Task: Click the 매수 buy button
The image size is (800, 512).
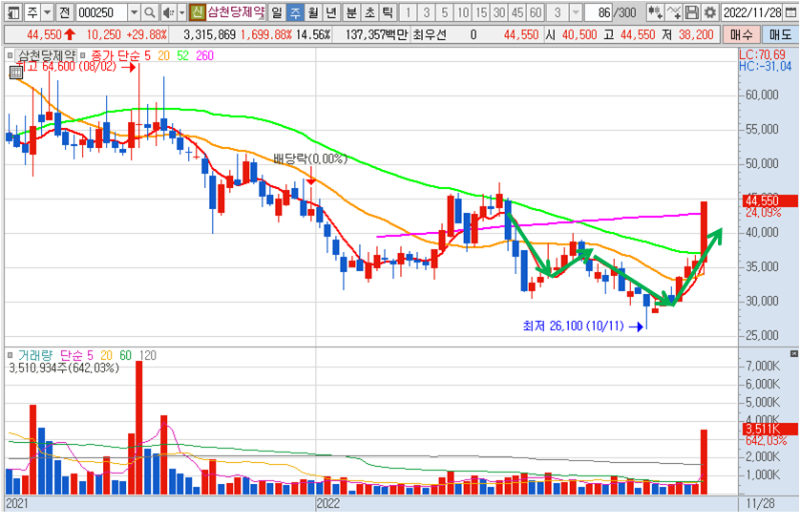Action: [741, 35]
